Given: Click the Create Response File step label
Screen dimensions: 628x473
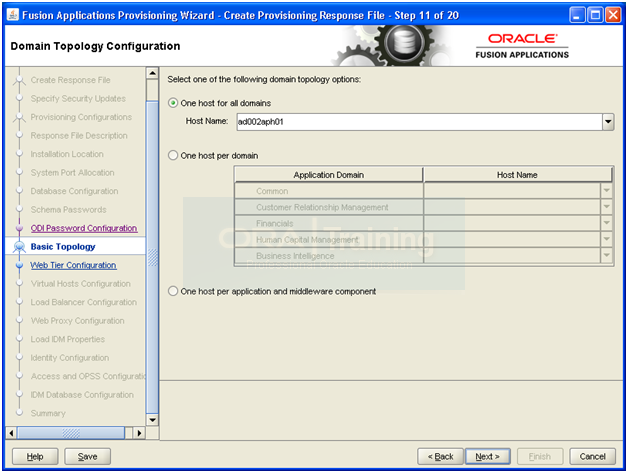Looking at the screenshot, I should tap(70, 80).
